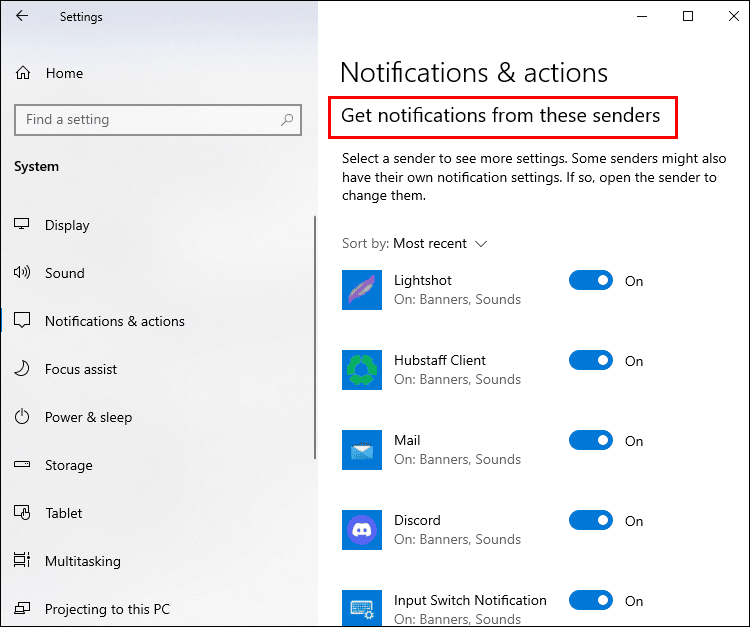Click the System section label
The width and height of the screenshot is (750, 627).
click(36, 166)
